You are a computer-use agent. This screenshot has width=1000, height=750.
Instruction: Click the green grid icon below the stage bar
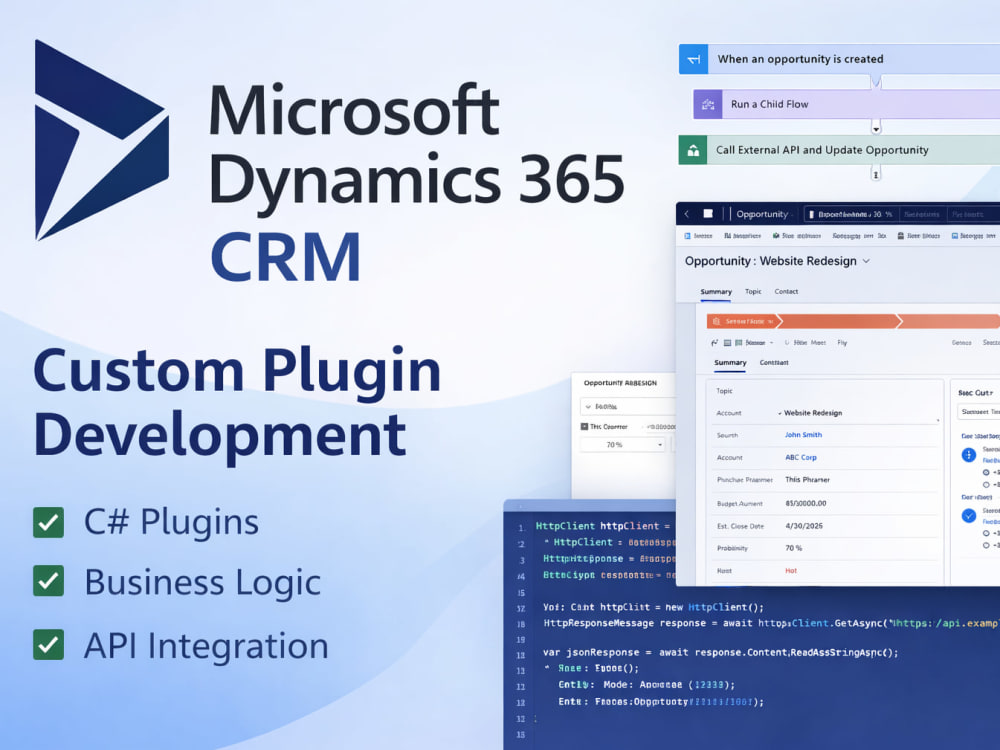739,343
